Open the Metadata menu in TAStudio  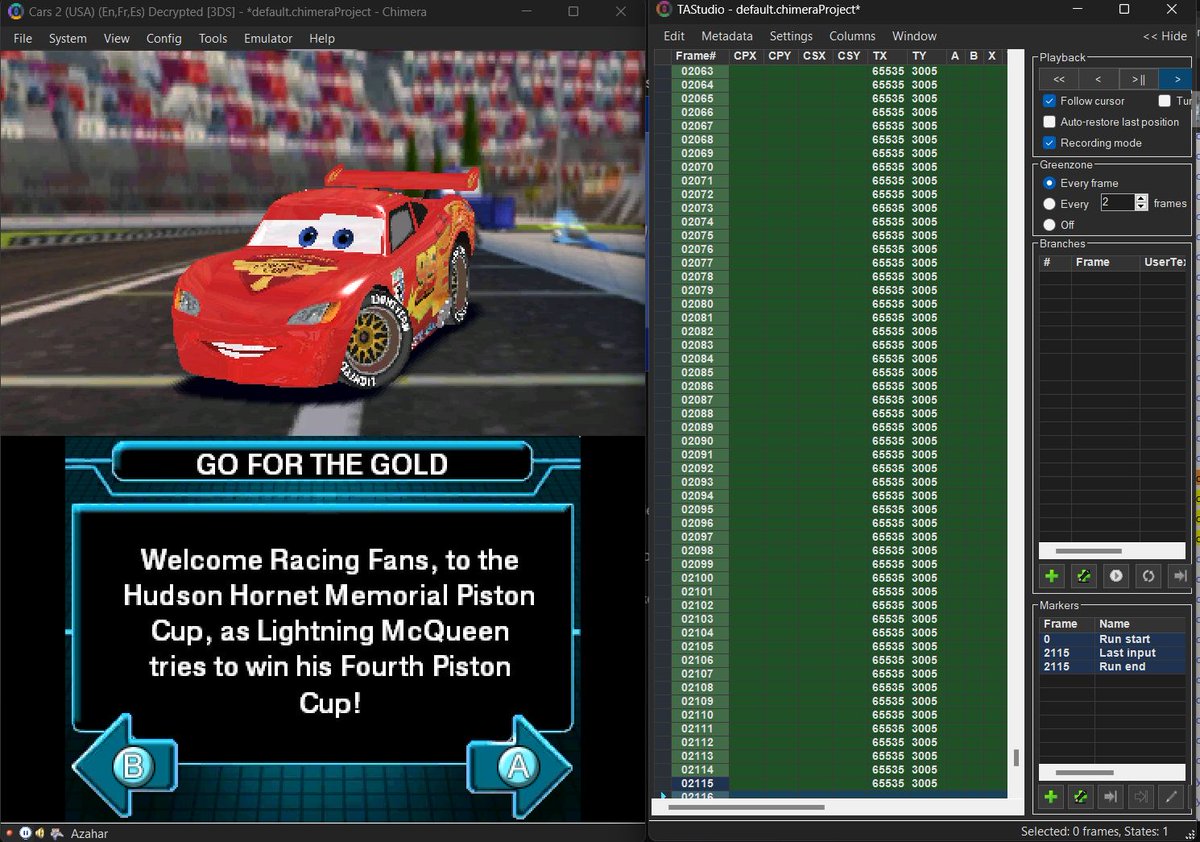coord(727,36)
